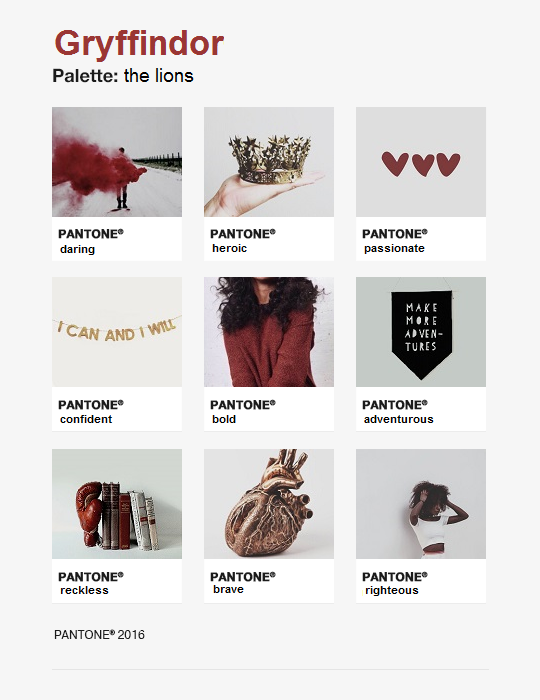The image size is (540, 700).
Task: Click the 'daring' Pantone label
Action: pos(77,249)
